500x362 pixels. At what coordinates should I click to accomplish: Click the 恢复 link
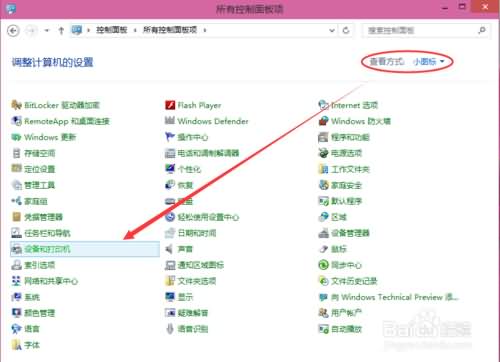[x=185, y=185]
